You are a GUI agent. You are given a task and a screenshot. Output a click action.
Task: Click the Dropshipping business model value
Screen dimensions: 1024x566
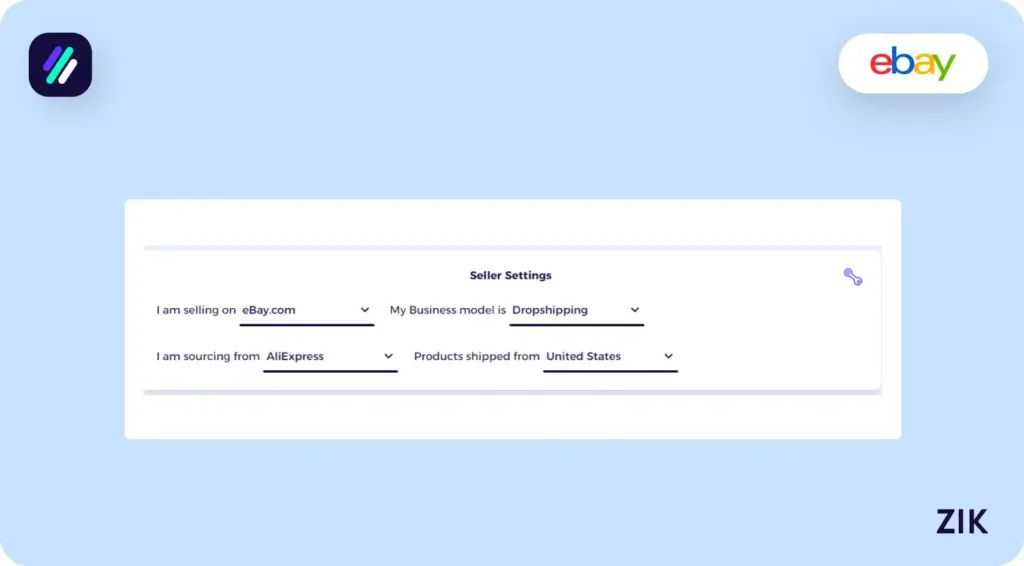550,310
